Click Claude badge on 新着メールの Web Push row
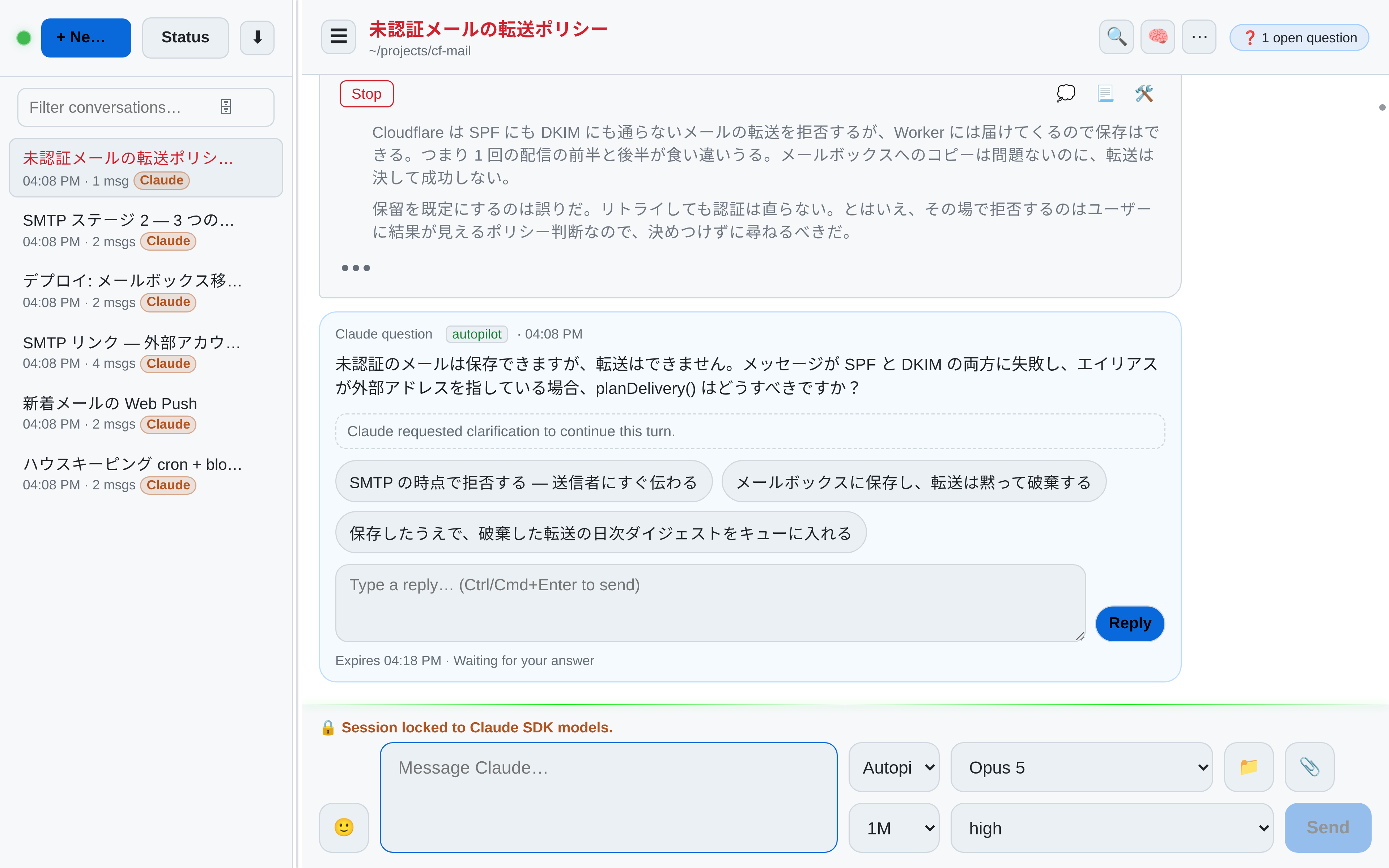 pyautogui.click(x=168, y=424)
